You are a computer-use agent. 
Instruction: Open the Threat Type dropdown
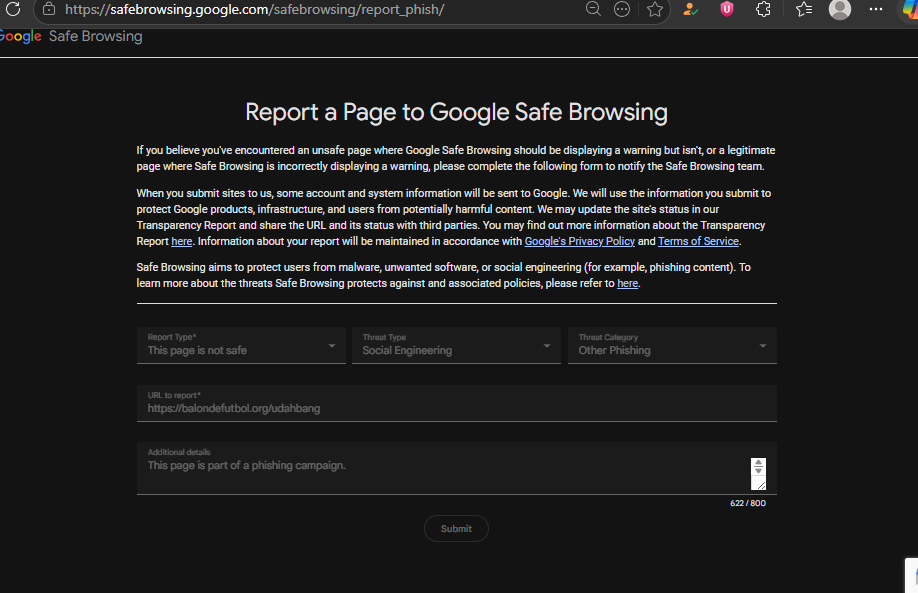tap(456, 345)
